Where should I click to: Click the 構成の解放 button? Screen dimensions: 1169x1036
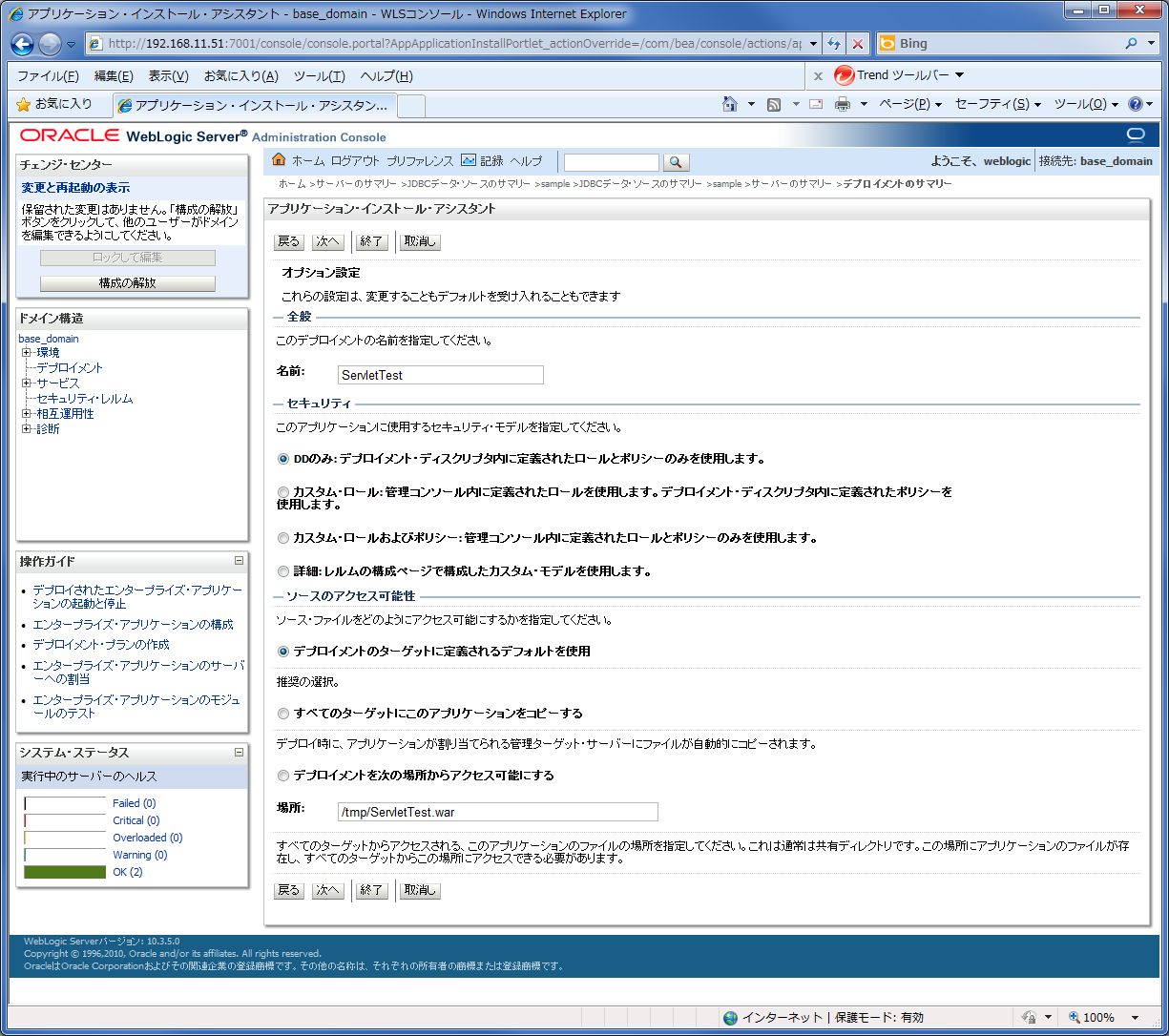coord(128,283)
